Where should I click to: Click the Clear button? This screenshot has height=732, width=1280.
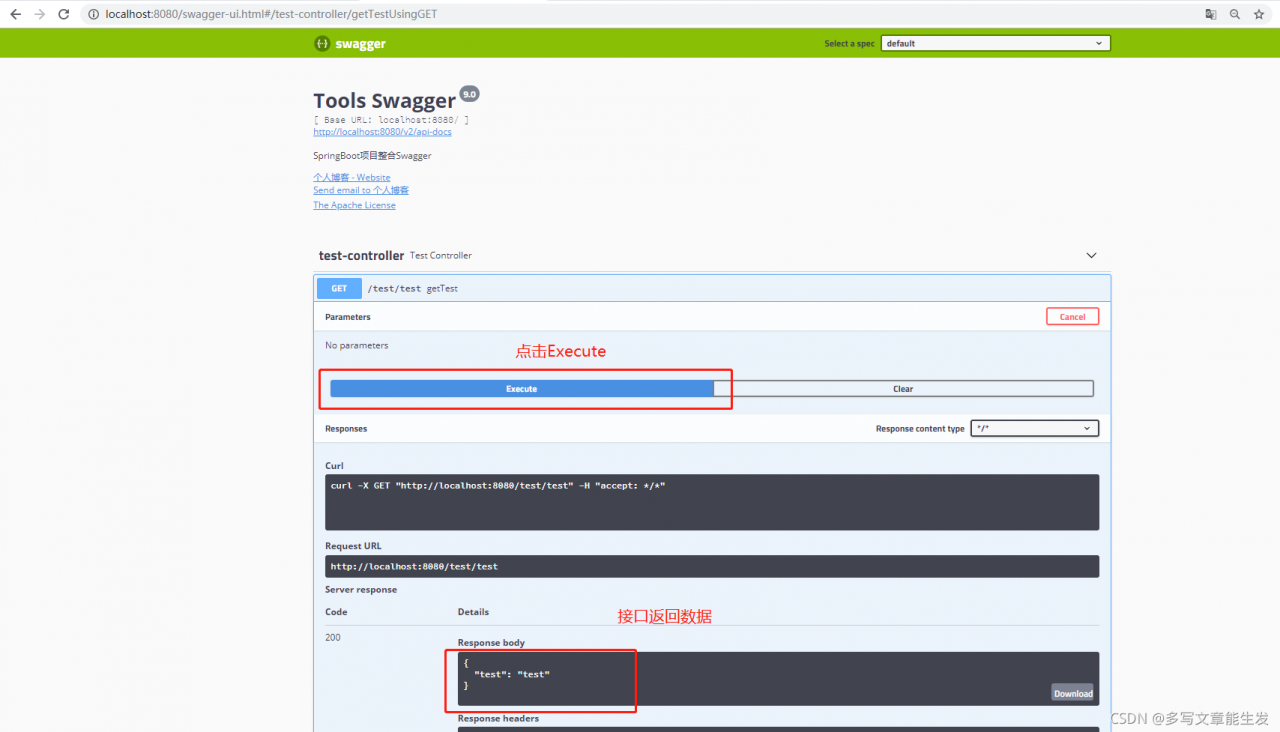(x=903, y=388)
